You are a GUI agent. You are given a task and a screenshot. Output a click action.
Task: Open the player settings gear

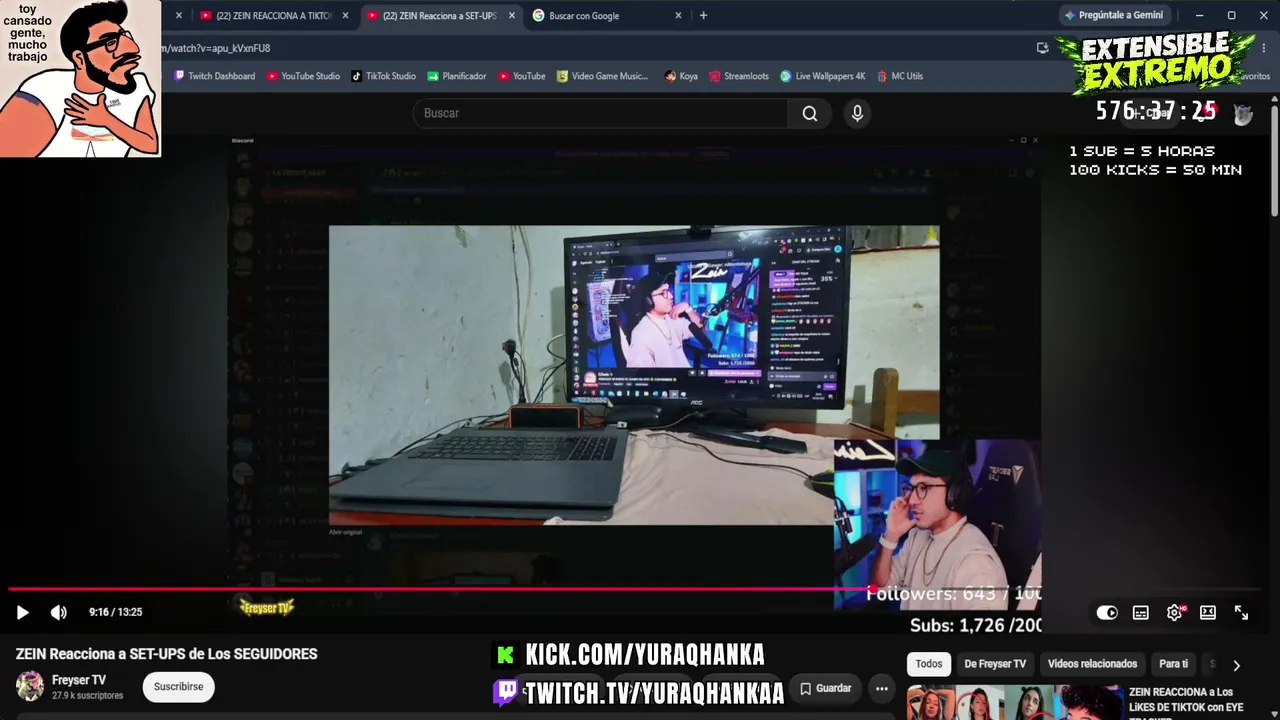(1175, 613)
